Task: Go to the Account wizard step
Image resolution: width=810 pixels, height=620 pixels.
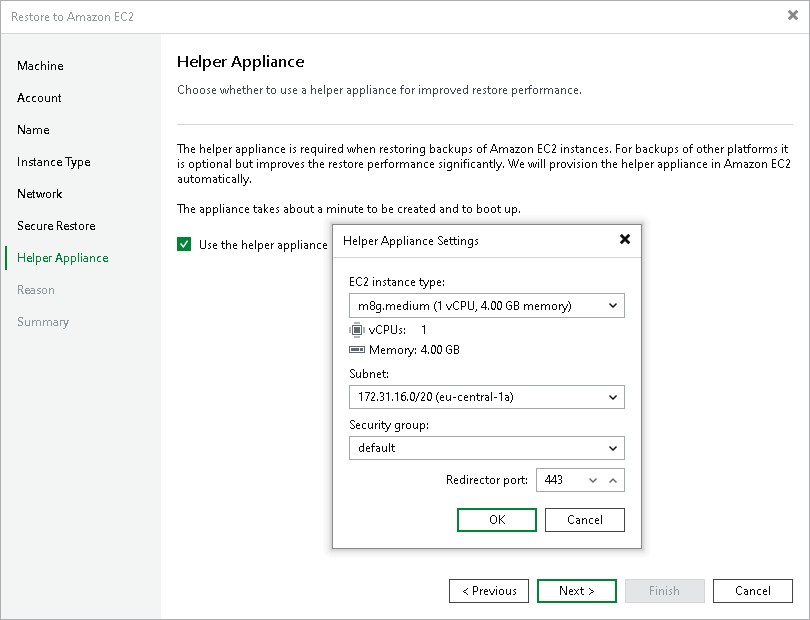Action: point(39,98)
